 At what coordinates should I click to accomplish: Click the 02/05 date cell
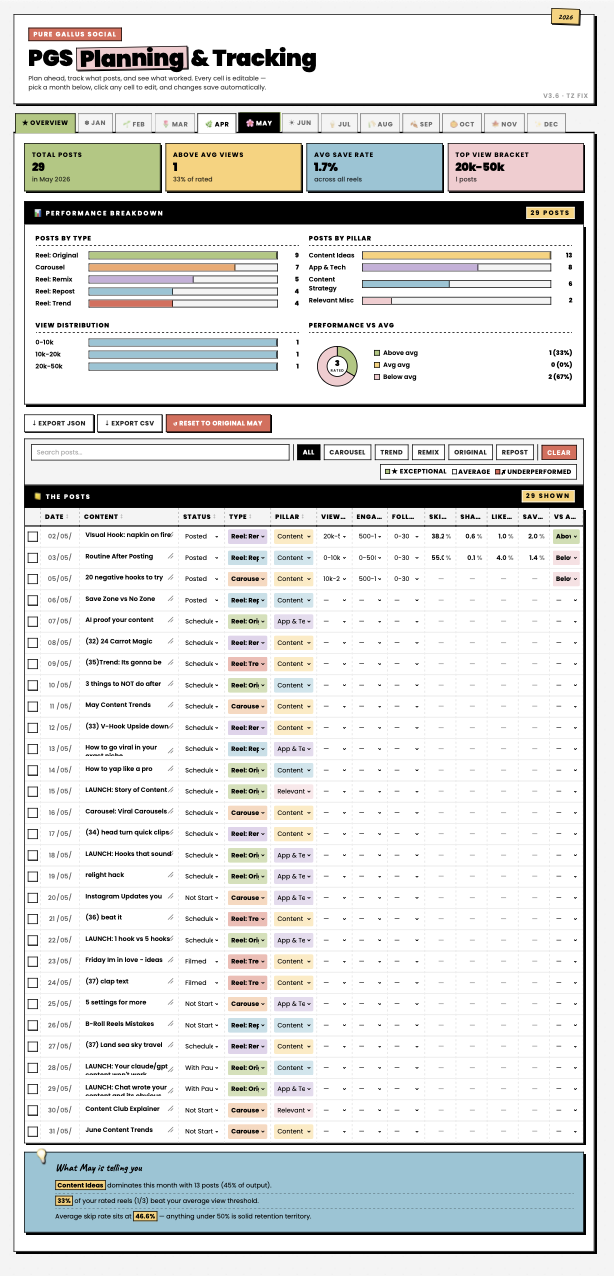[59, 536]
